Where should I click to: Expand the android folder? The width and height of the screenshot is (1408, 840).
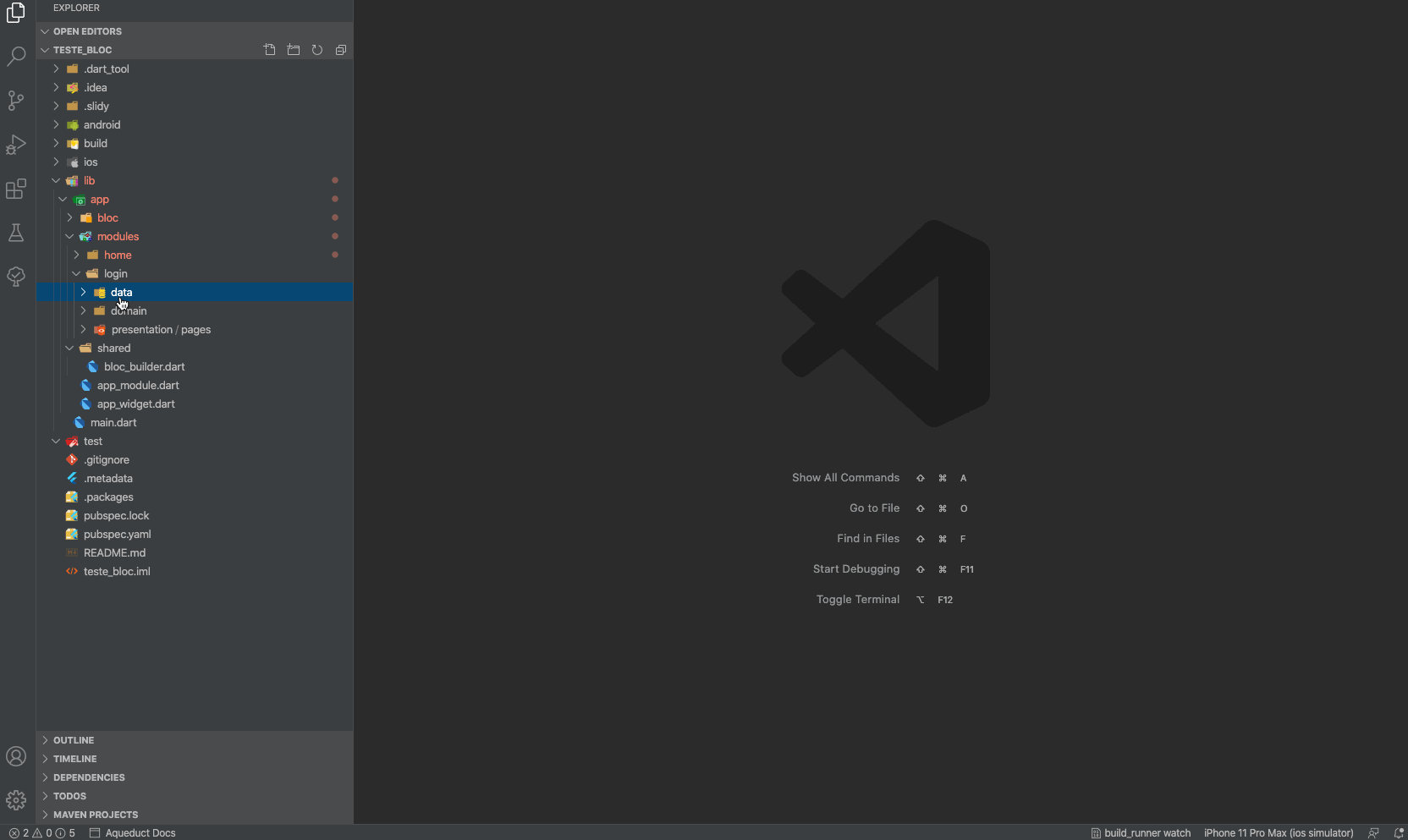[x=195, y=125]
